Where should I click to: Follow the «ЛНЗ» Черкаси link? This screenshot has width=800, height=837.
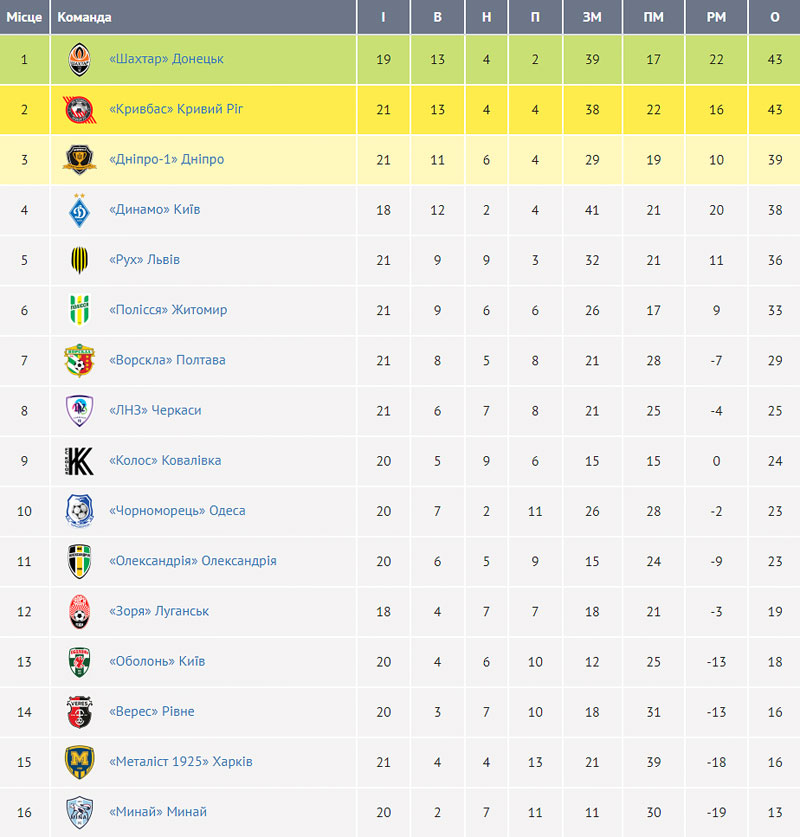[155, 410]
